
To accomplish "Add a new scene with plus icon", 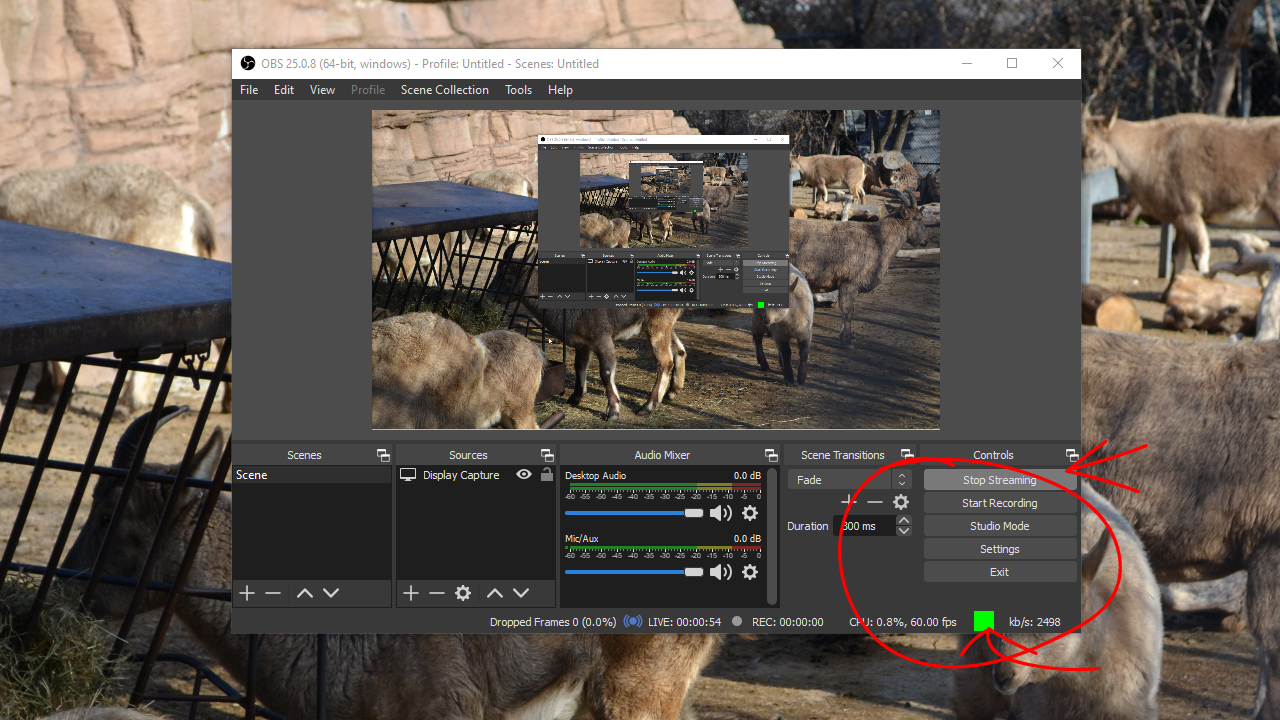I will pos(247,593).
